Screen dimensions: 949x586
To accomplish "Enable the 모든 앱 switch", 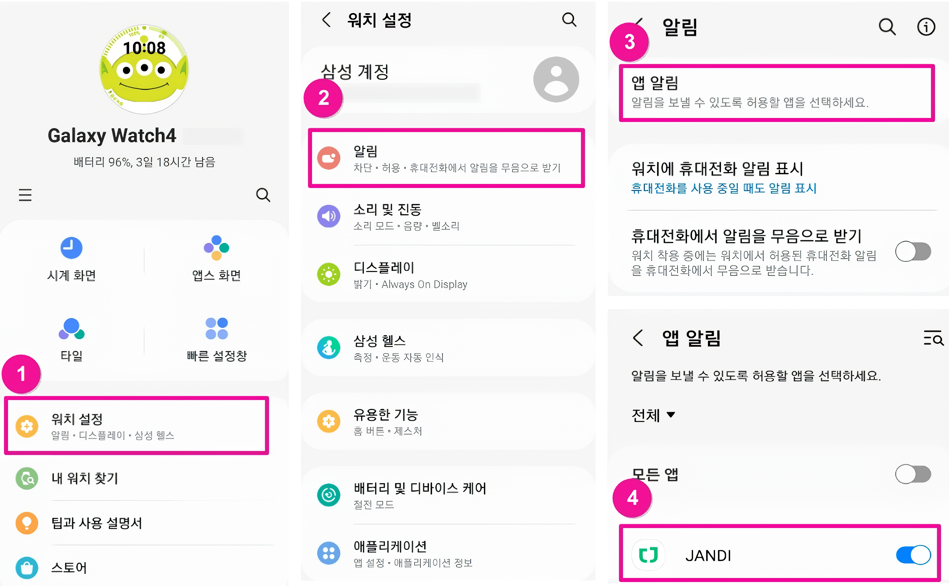I will [912, 474].
